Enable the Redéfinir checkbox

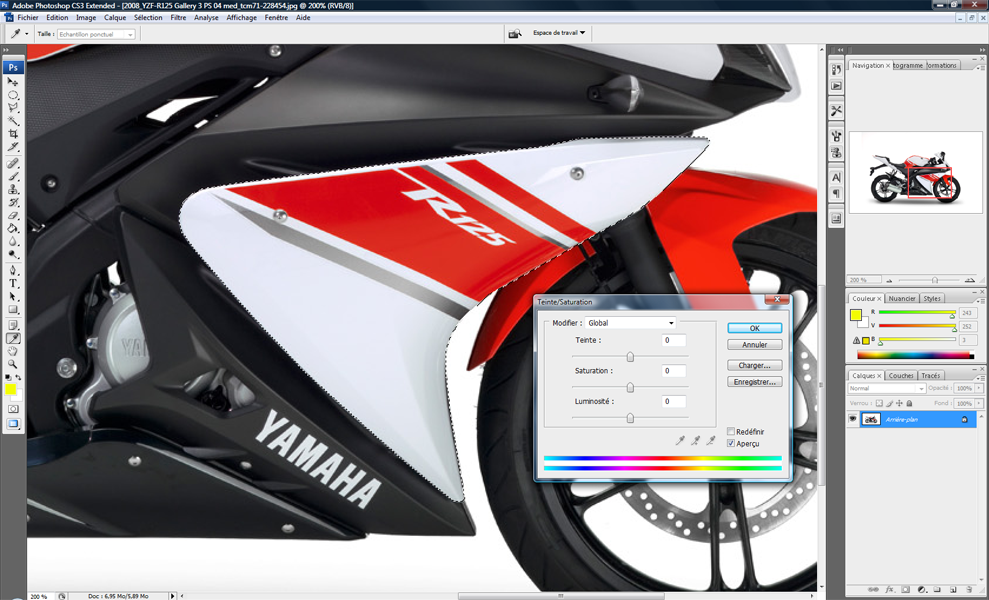coord(730,432)
